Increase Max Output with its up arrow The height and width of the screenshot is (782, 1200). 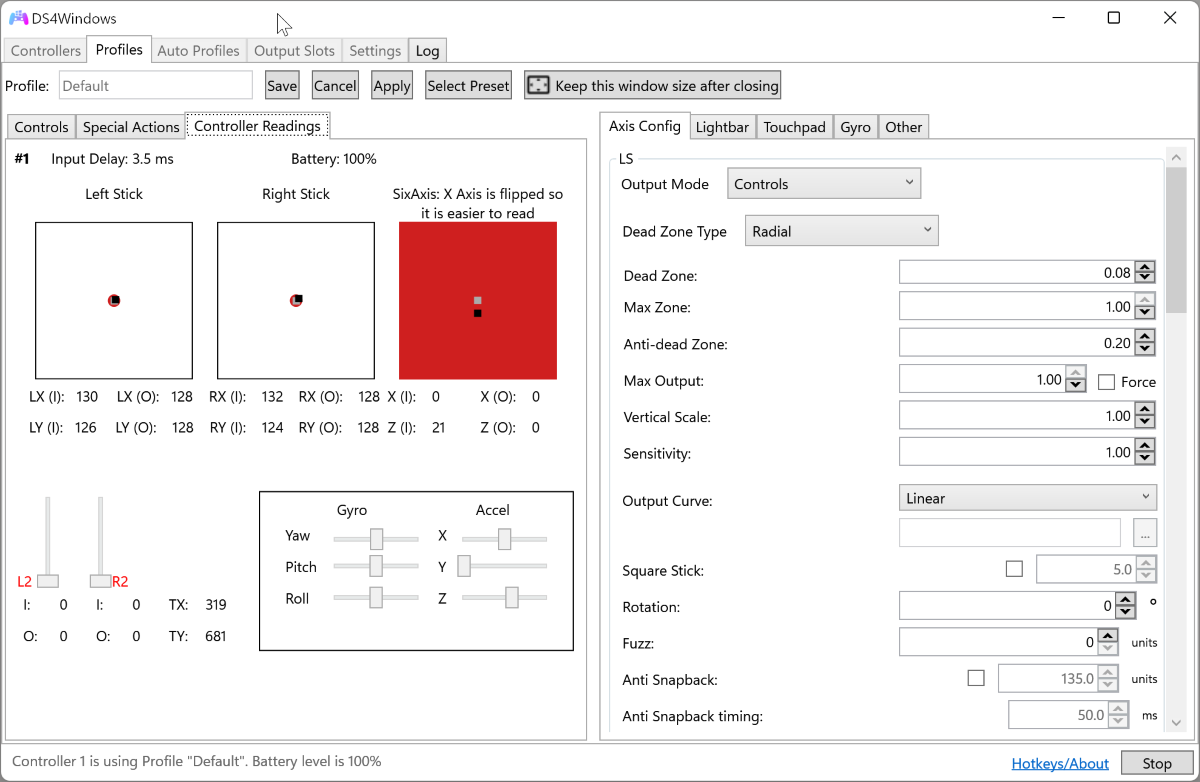[x=1076, y=374]
